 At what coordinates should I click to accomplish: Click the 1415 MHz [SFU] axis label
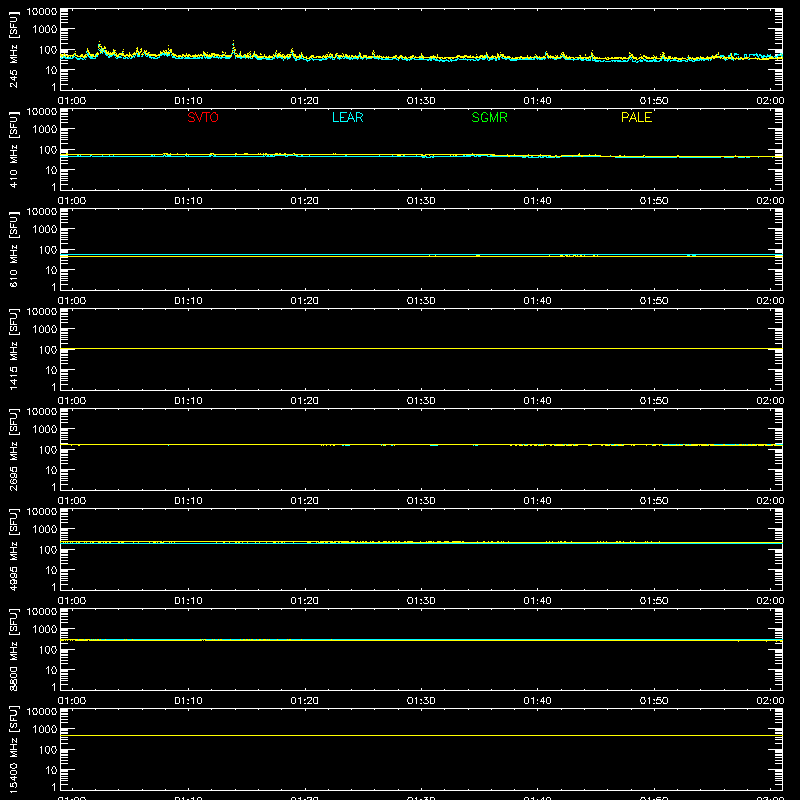click(13, 349)
